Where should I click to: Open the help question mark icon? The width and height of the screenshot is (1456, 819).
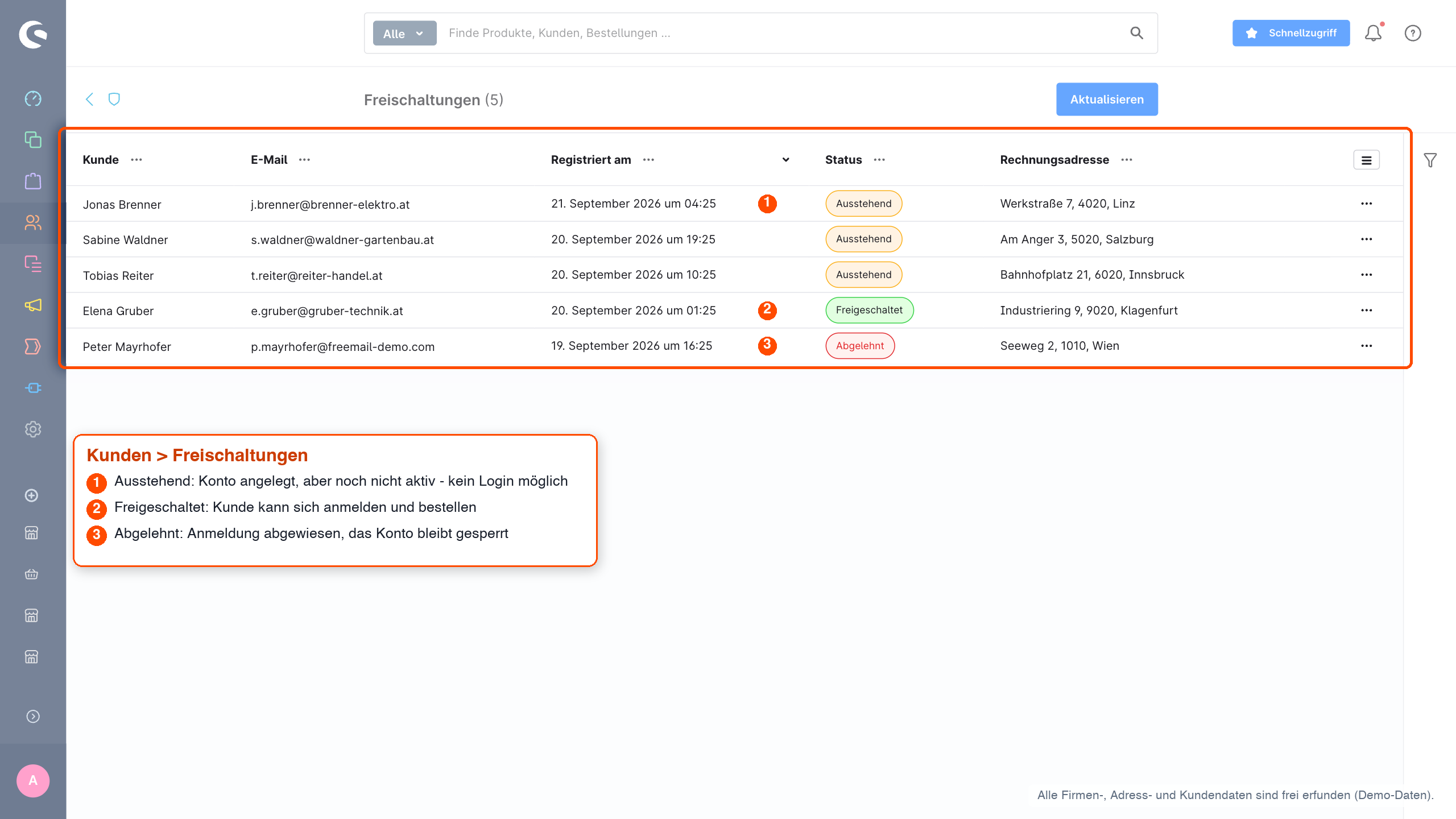1413,33
